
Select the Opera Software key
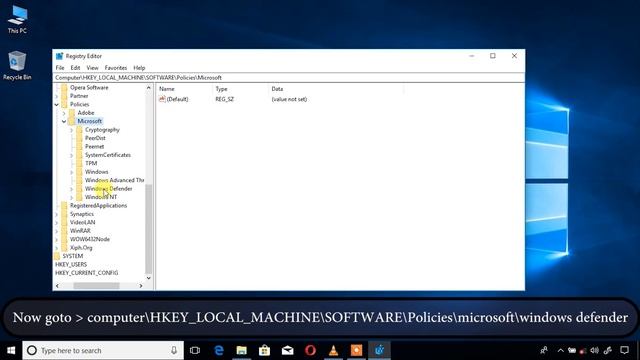(89, 87)
